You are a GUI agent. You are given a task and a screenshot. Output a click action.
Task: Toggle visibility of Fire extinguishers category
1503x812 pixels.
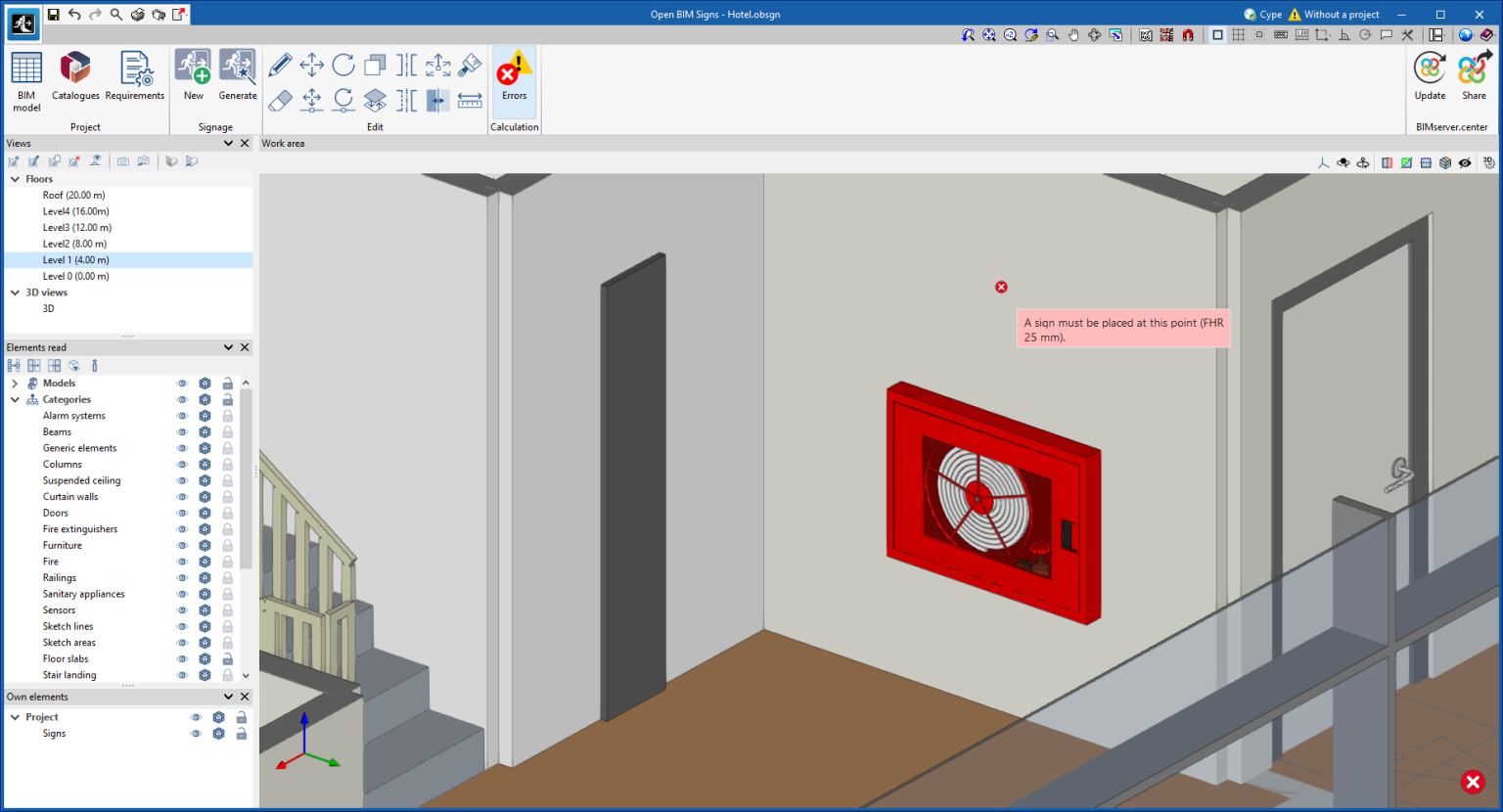(182, 528)
